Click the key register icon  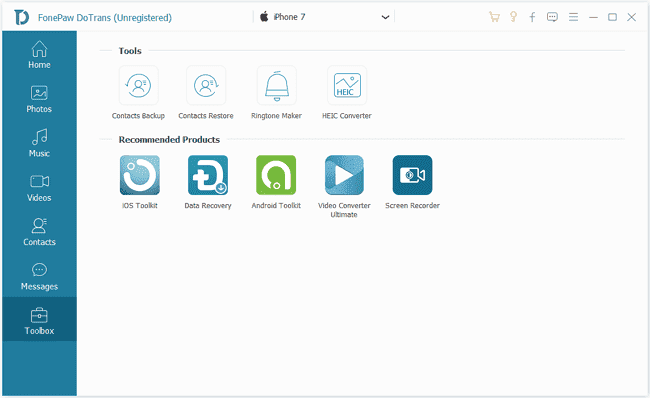(x=513, y=17)
